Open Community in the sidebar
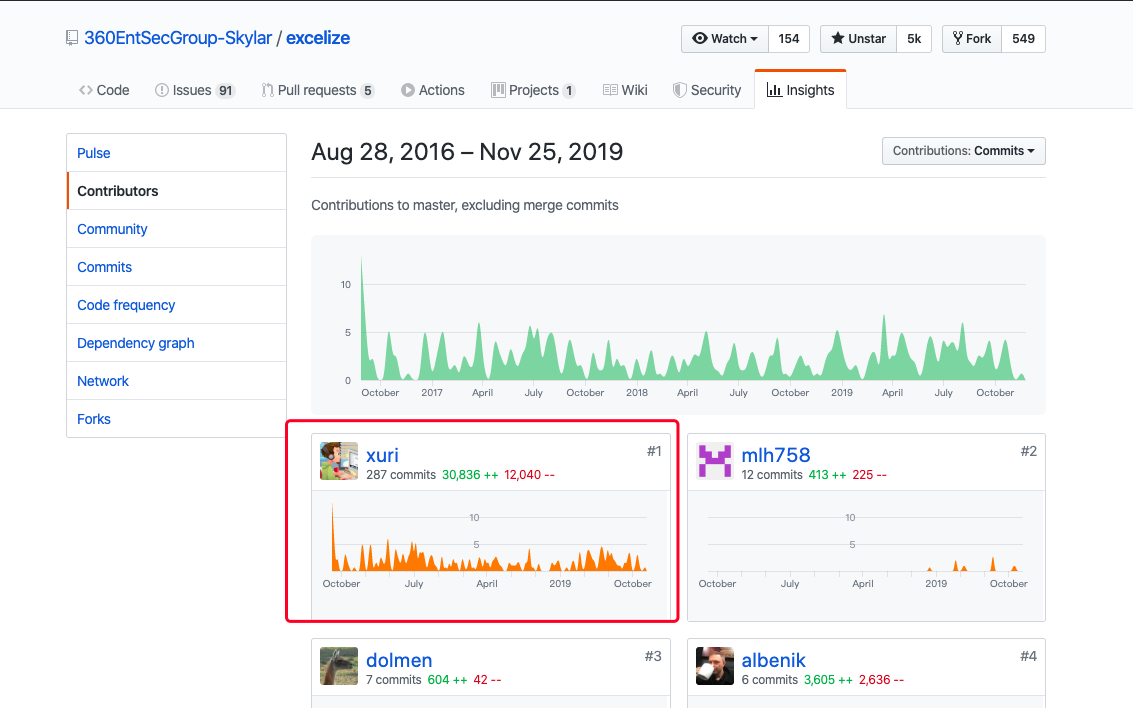Screen dimensions: 1133x708 (x=176, y=229)
